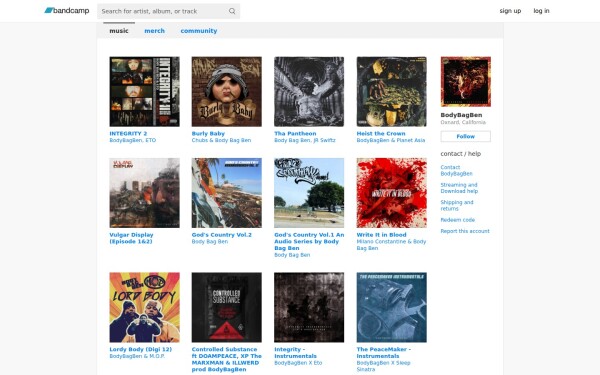The width and height of the screenshot is (600, 375).
Task: Open the Heist the Crown album cover
Action: click(391, 91)
